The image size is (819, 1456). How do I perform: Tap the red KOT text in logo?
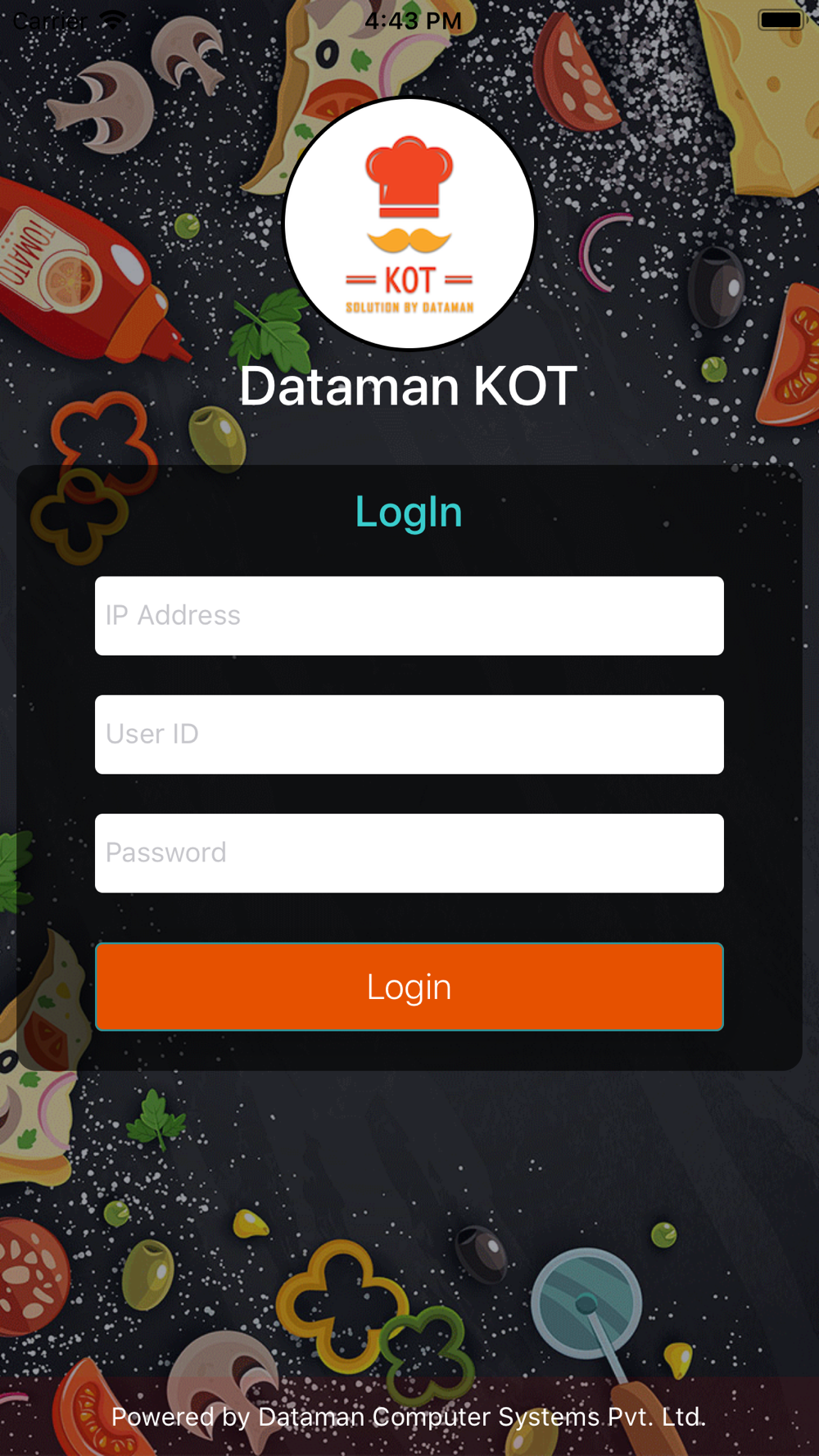pyautogui.click(x=409, y=281)
